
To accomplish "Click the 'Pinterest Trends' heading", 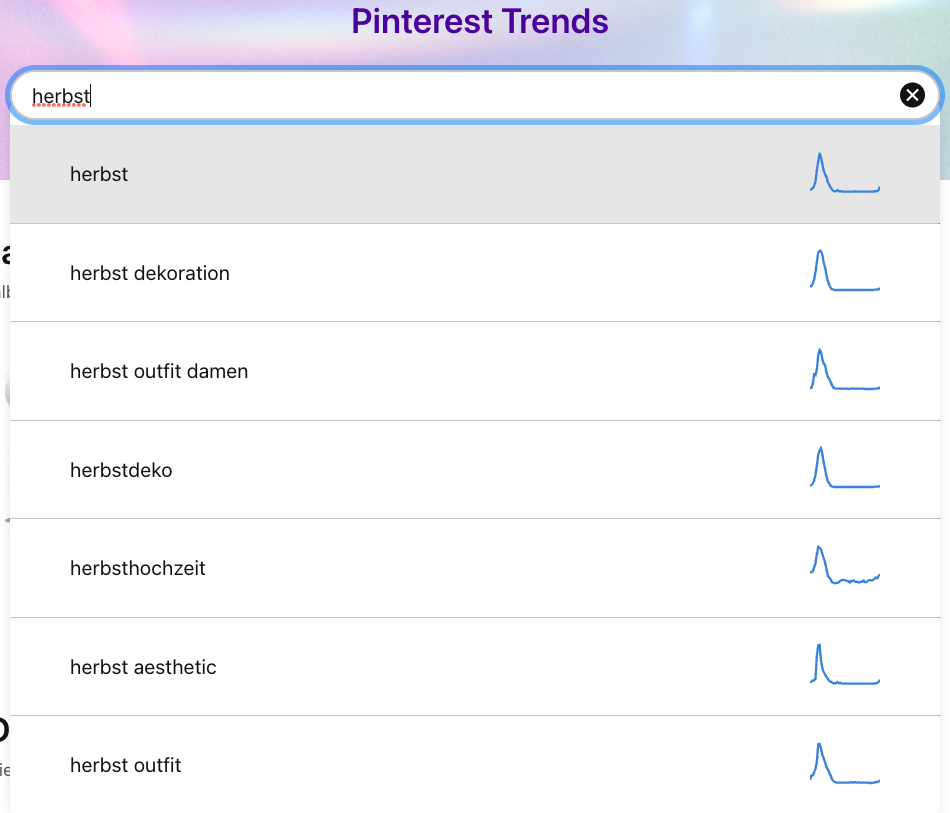I will tap(480, 21).
